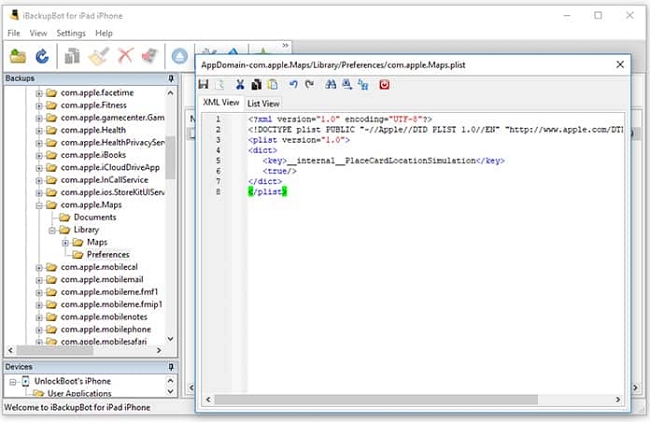Viewport: 650px width, 422px height.
Task: Click the blue refresh backups icon
Action: pos(43,57)
